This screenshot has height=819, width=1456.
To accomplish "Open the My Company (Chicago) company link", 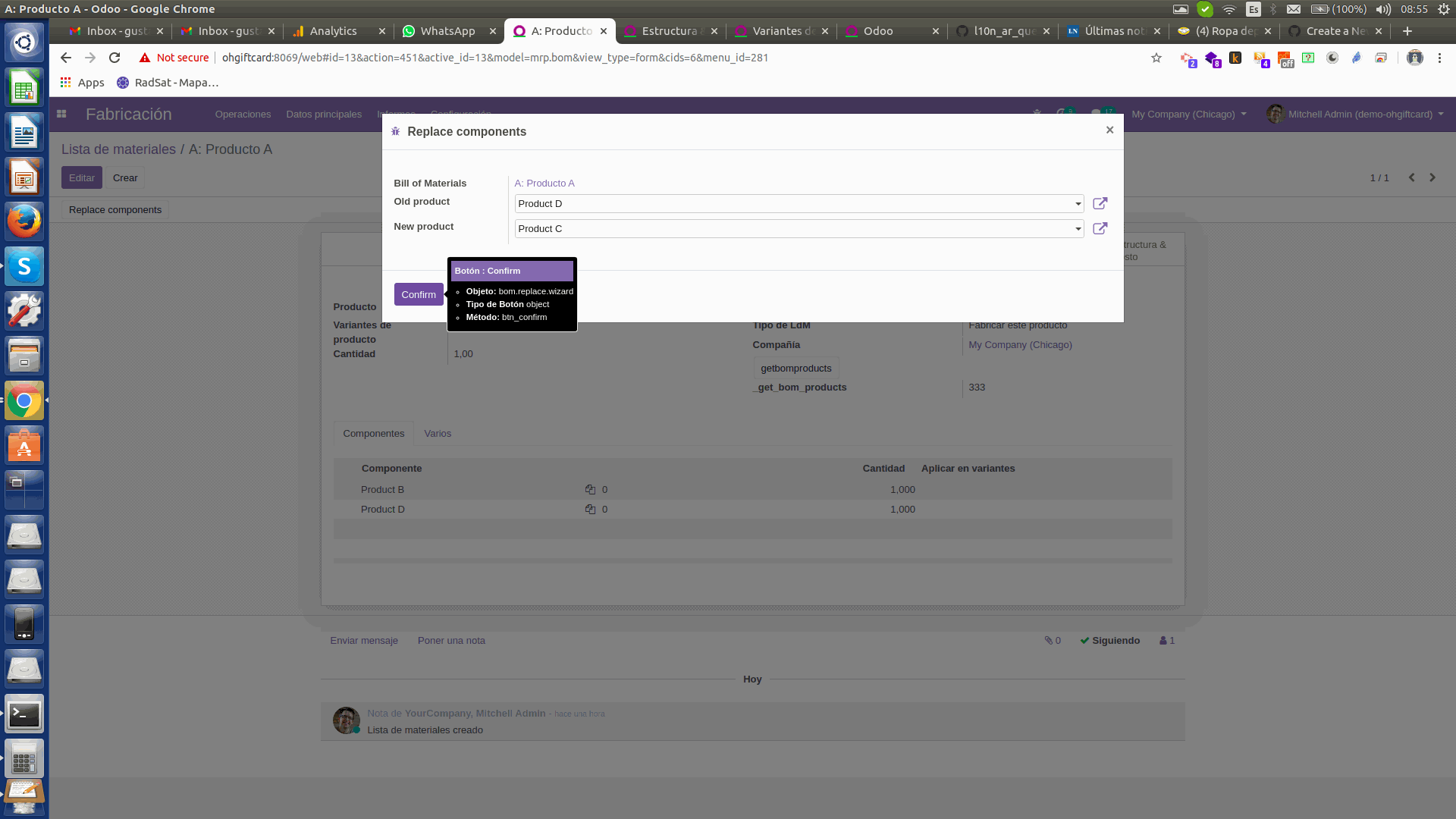I will [x=1020, y=345].
